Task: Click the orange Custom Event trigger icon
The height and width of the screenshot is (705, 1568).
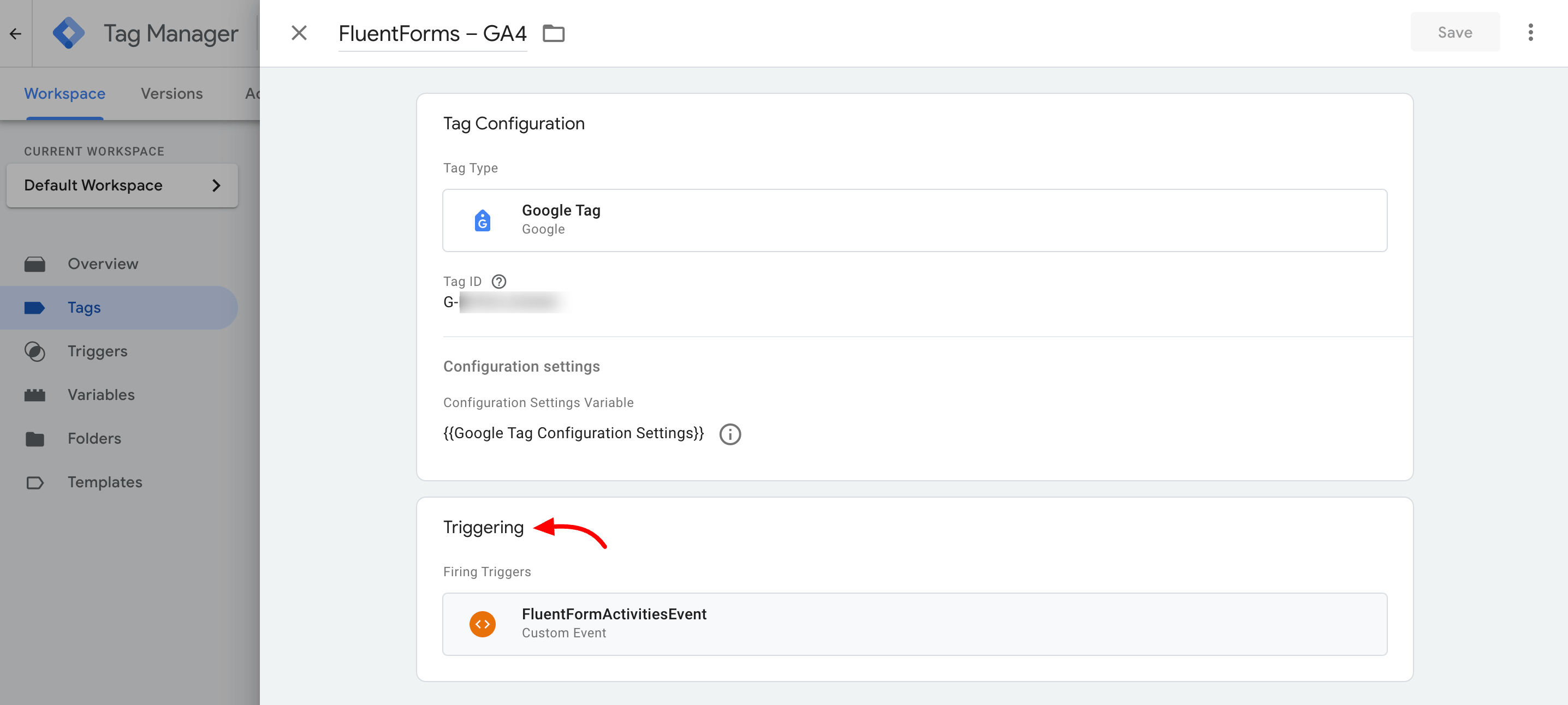Action: click(x=482, y=624)
